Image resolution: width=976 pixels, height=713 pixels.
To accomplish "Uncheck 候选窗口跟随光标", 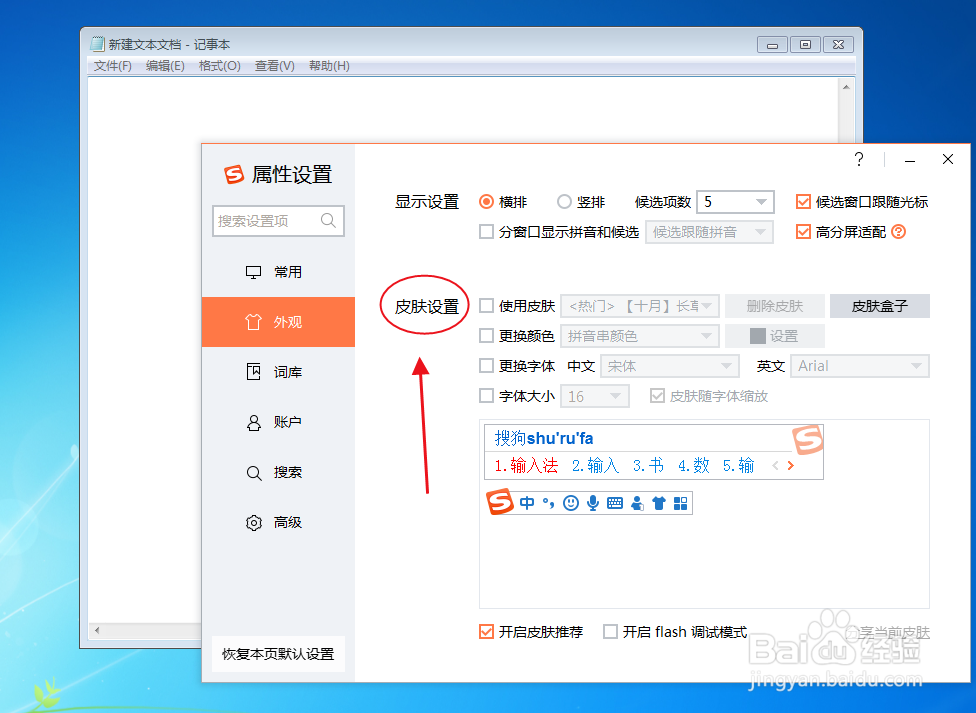I will click(x=804, y=202).
